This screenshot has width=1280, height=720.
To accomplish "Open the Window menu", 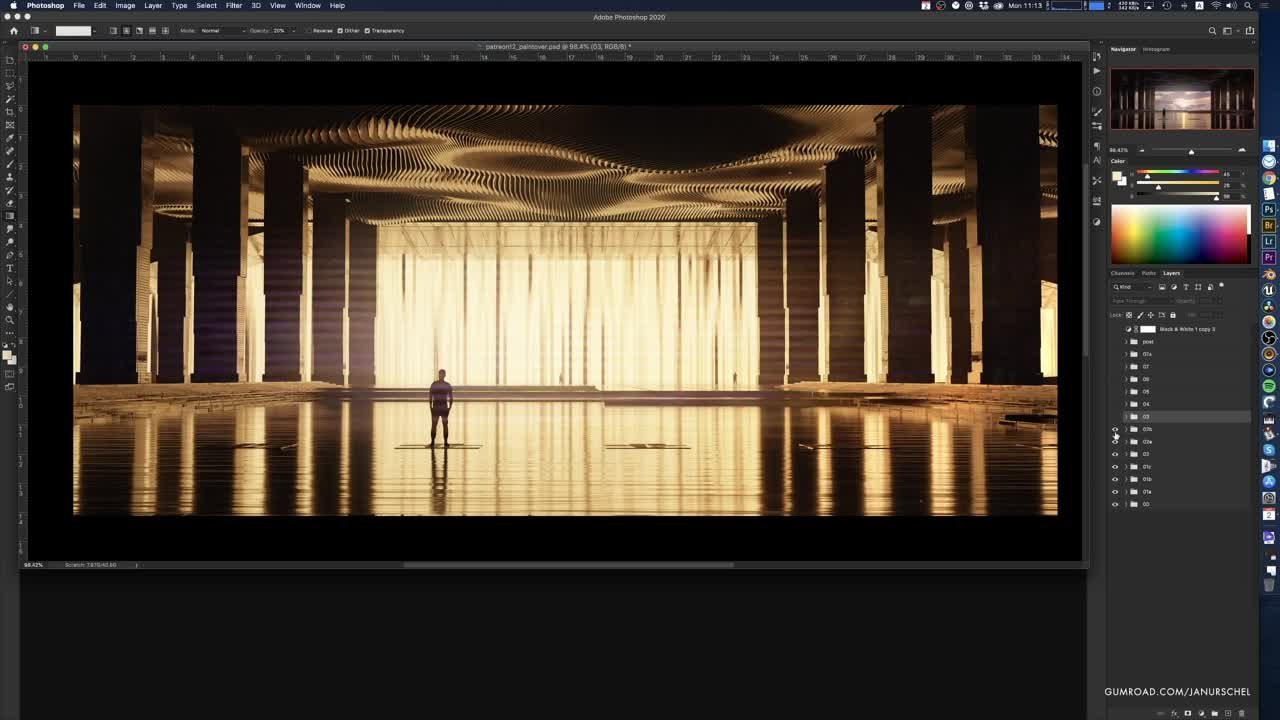I will click(x=307, y=5).
